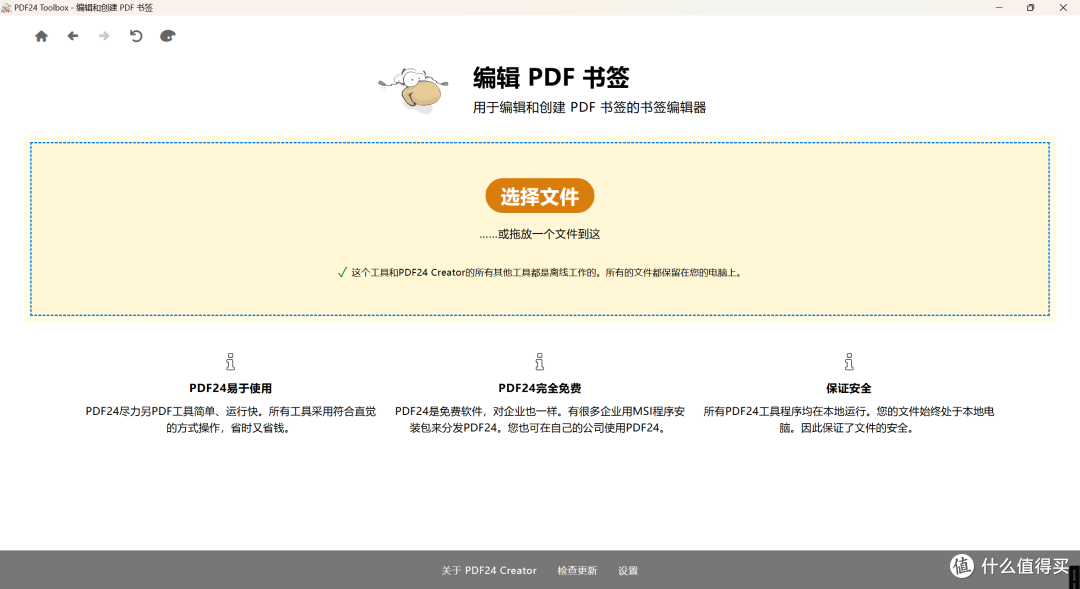1080x589 pixels.
Task: Navigate forward with the right arrow
Action: [x=104, y=36]
